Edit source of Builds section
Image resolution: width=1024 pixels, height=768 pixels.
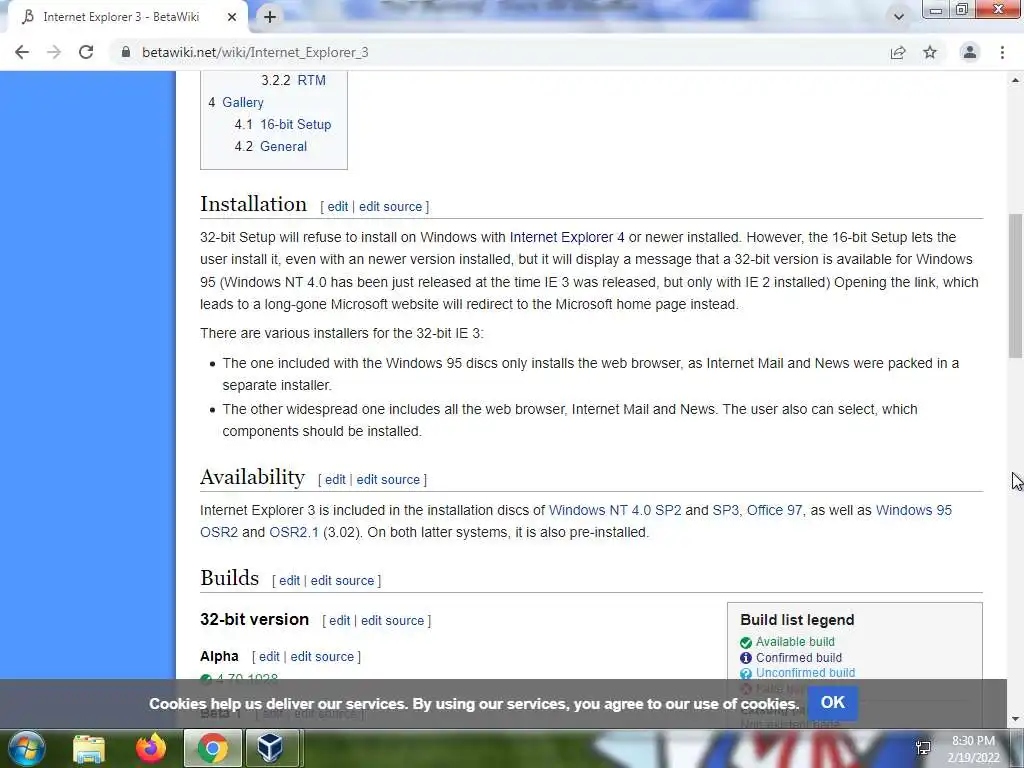[342, 581]
